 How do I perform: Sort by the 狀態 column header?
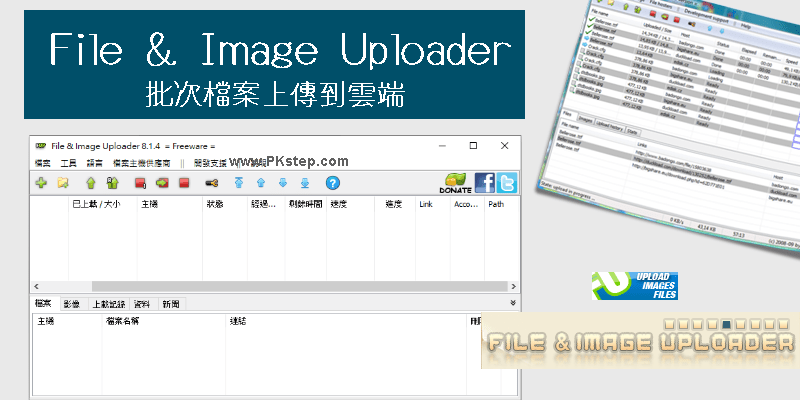tap(225, 204)
